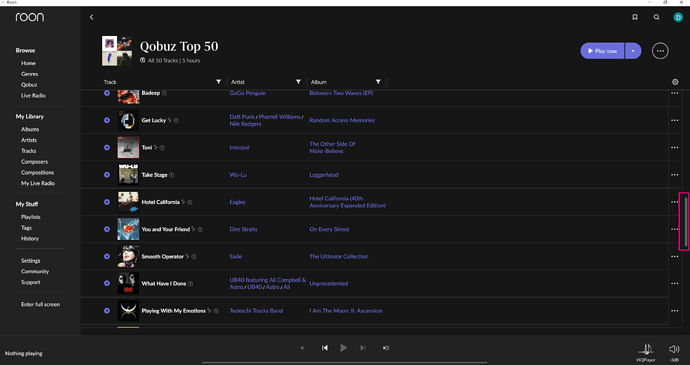
Task: Open more options for Get Lucky row
Action: pos(675,120)
